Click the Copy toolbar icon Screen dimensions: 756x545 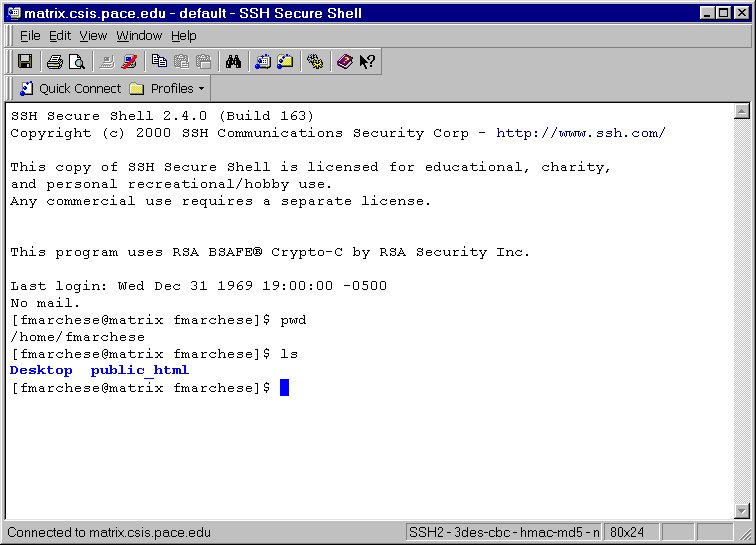point(159,62)
